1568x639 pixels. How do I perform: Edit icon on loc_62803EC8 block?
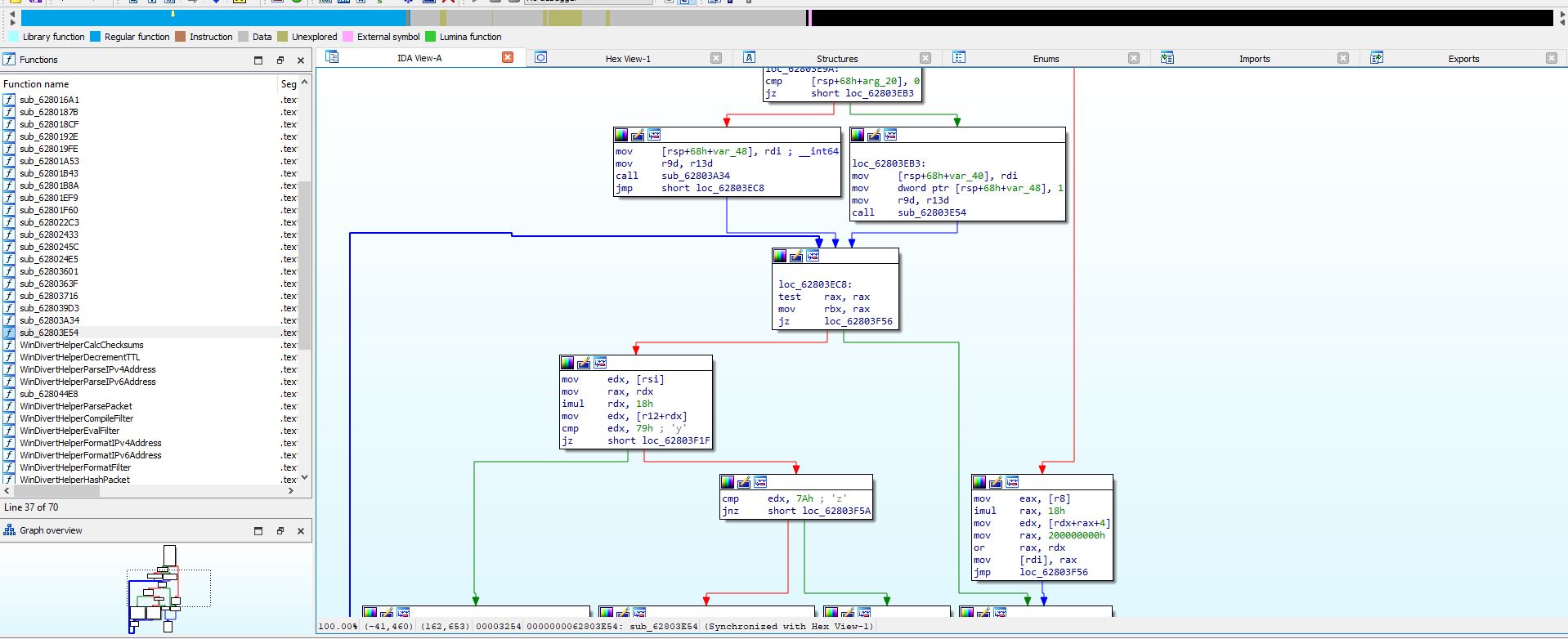pyautogui.click(x=796, y=256)
